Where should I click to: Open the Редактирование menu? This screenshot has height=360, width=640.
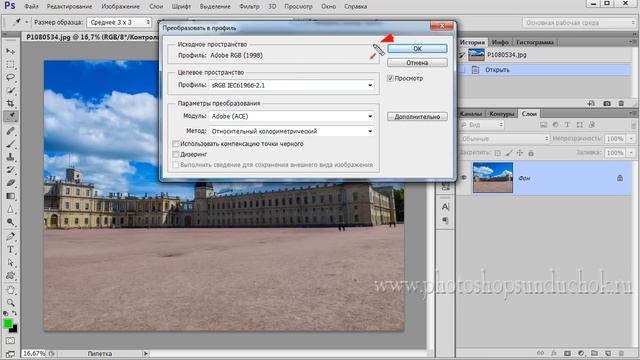69,7
